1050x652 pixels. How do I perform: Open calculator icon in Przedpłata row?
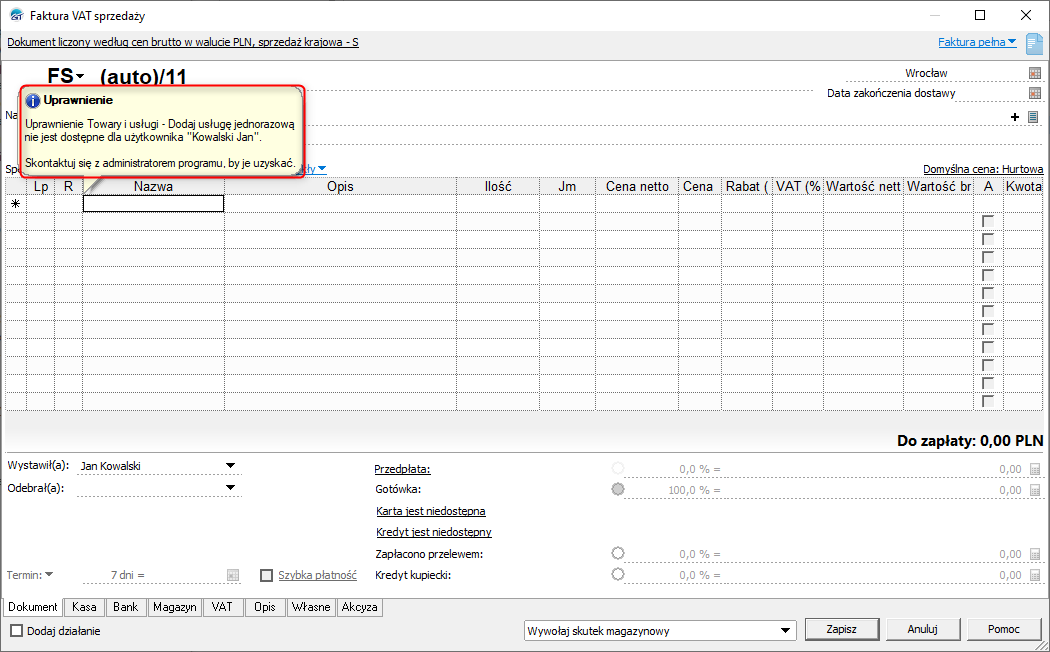(1035, 469)
